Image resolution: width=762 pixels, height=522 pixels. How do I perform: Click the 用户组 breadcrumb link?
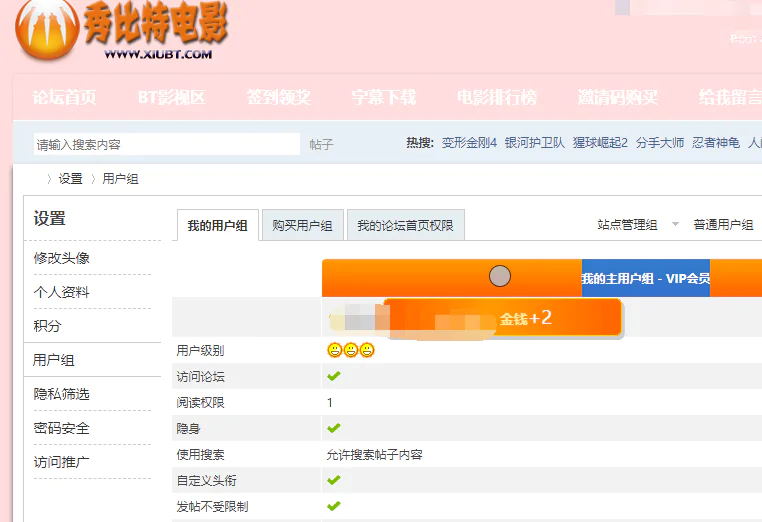coord(120,179)
